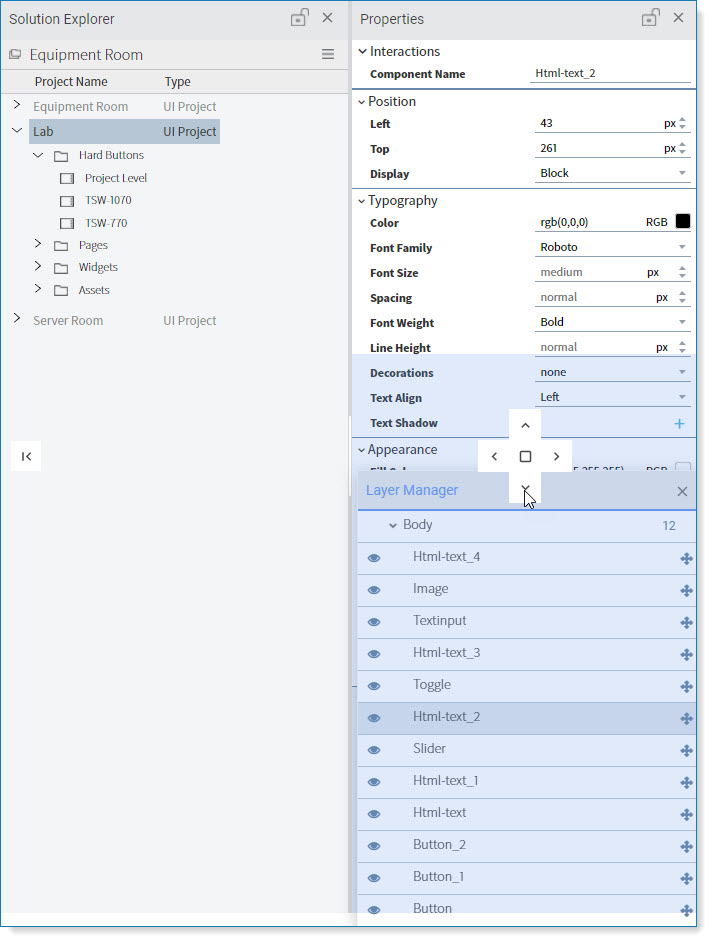Viewport: 712px width, 942px height.
Task: Collapse the Typography section
Action: coord(362,201)
